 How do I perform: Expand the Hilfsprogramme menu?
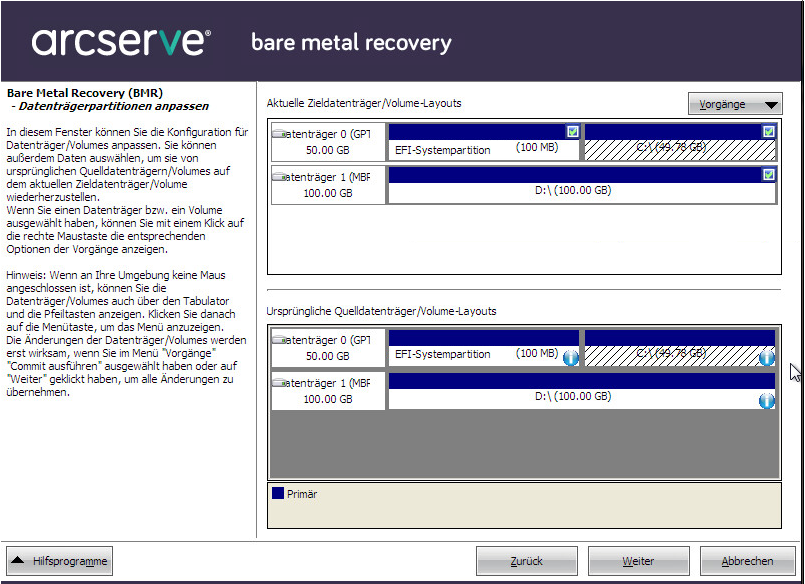pyautogui.click(x=60, y=561)
